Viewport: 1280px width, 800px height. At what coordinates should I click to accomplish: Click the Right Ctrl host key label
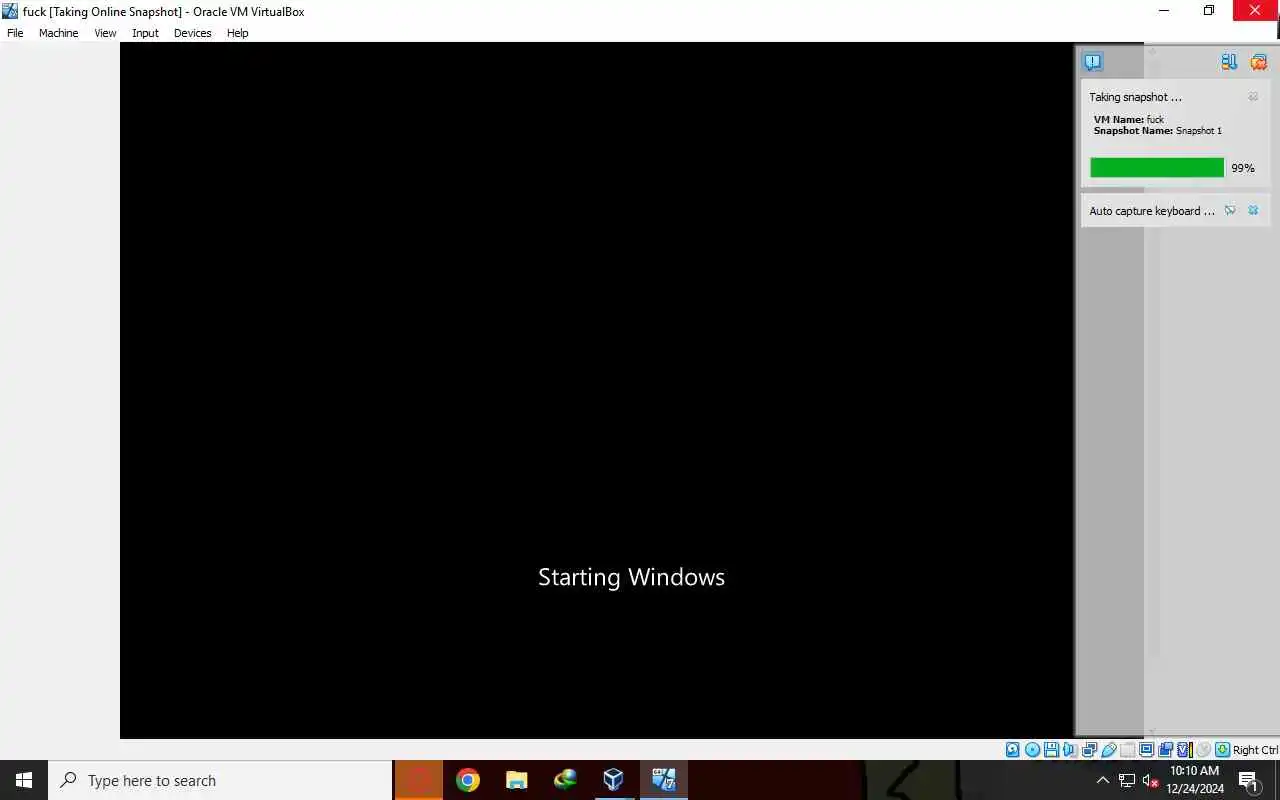pos(1255,750)
